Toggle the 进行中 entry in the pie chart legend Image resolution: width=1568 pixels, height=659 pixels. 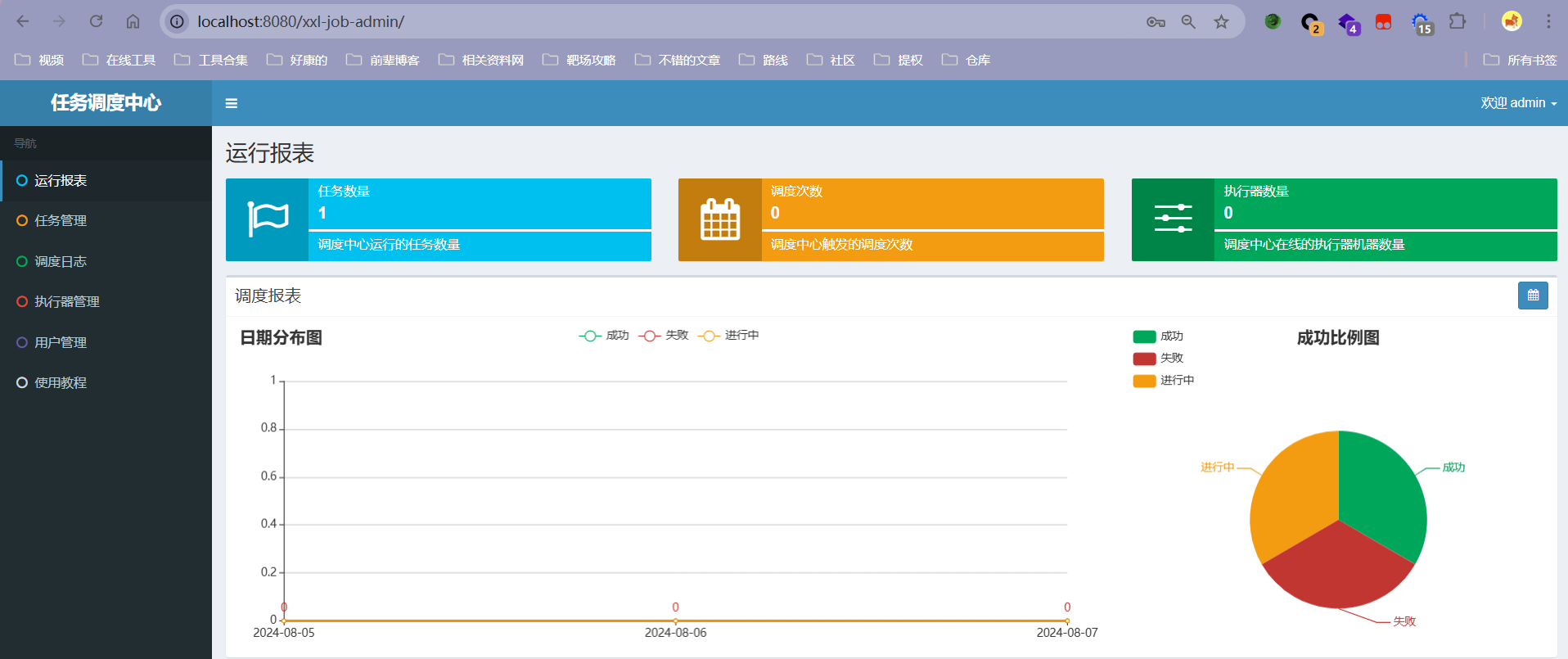[1164, 381]
